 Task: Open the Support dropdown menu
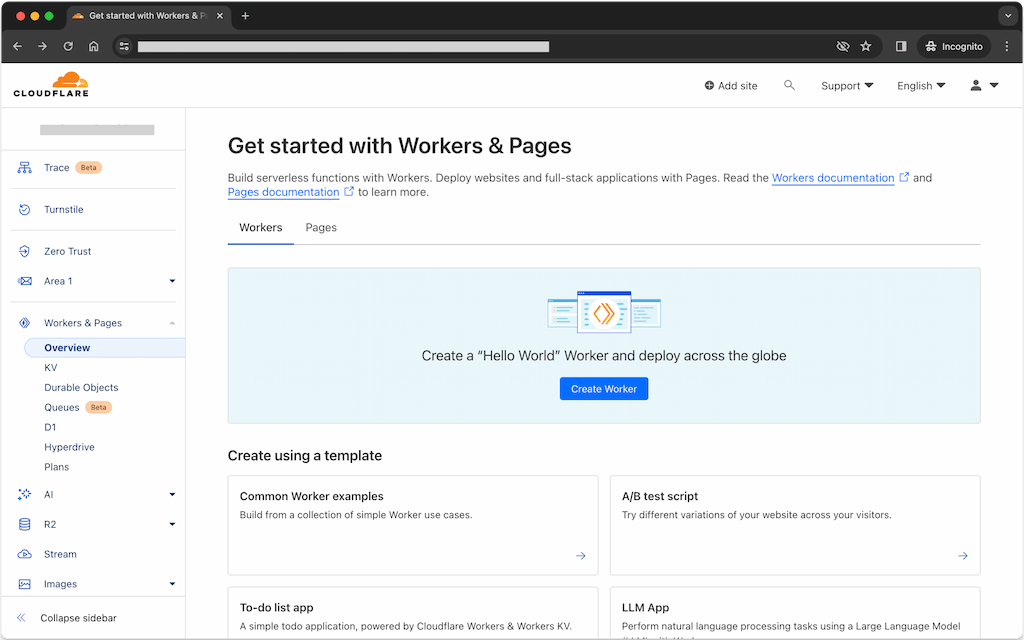847,86
